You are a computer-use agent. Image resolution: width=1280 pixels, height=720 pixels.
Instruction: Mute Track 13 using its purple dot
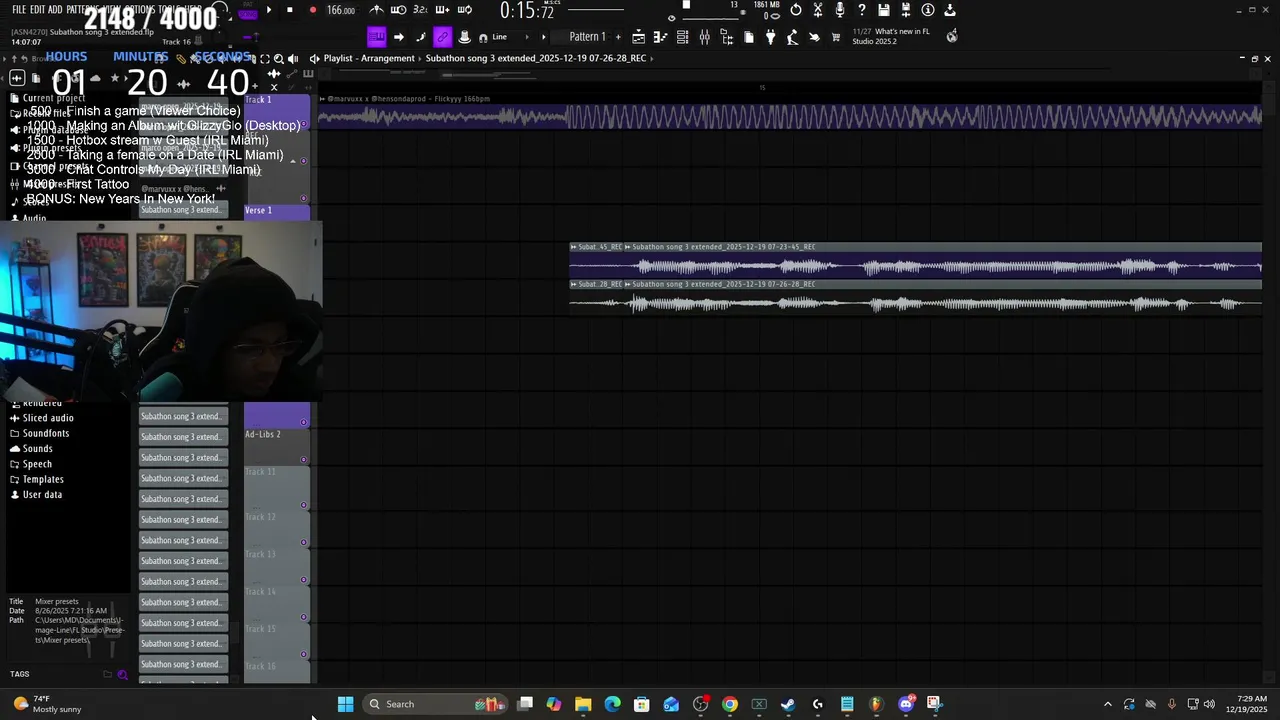pyautogui.click(x=304, y=580)
